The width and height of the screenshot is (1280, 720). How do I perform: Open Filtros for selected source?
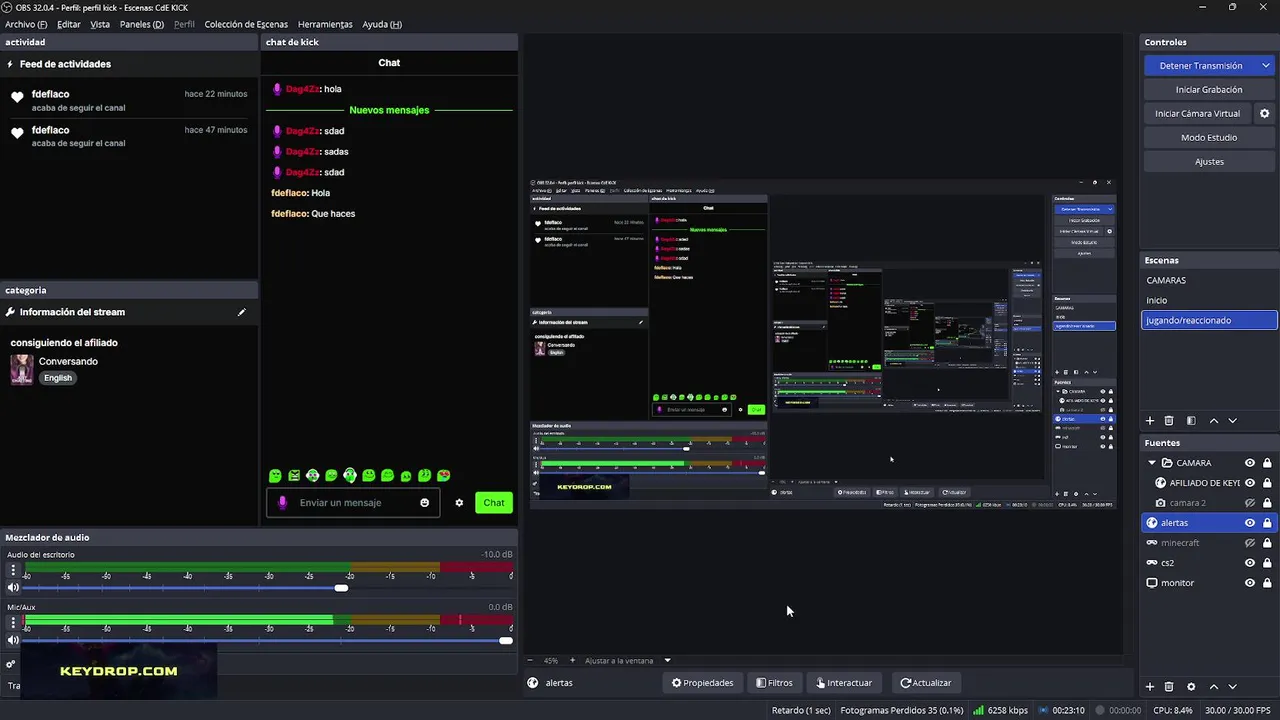coord(774,683)
